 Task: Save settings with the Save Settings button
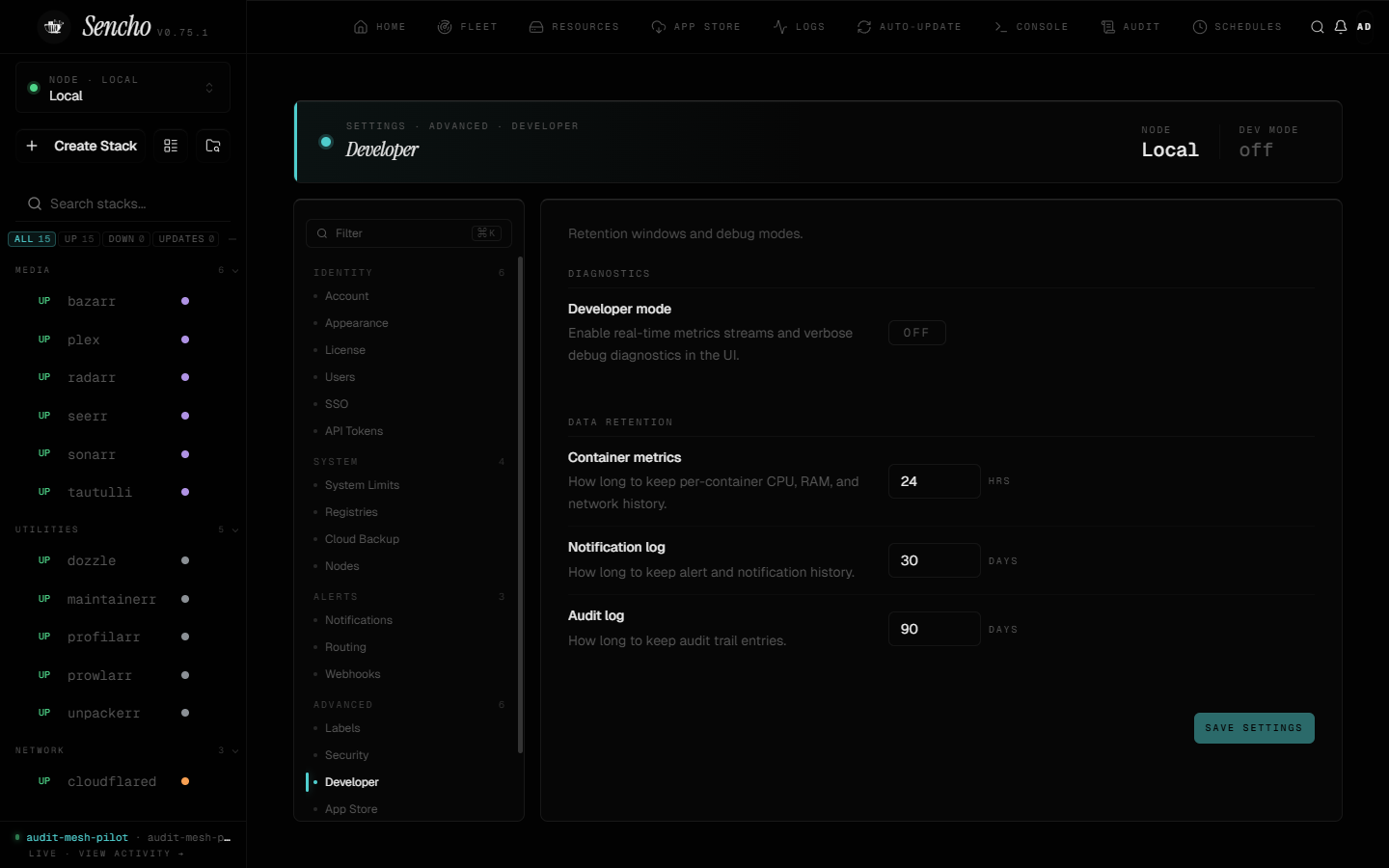1254,728
